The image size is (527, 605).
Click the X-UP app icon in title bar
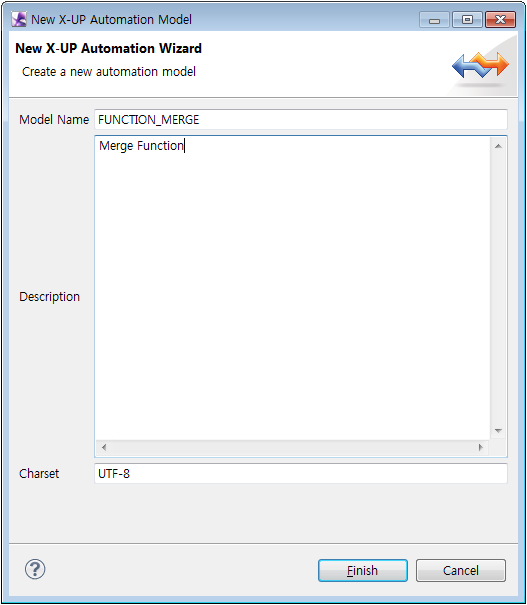(19, 19)
